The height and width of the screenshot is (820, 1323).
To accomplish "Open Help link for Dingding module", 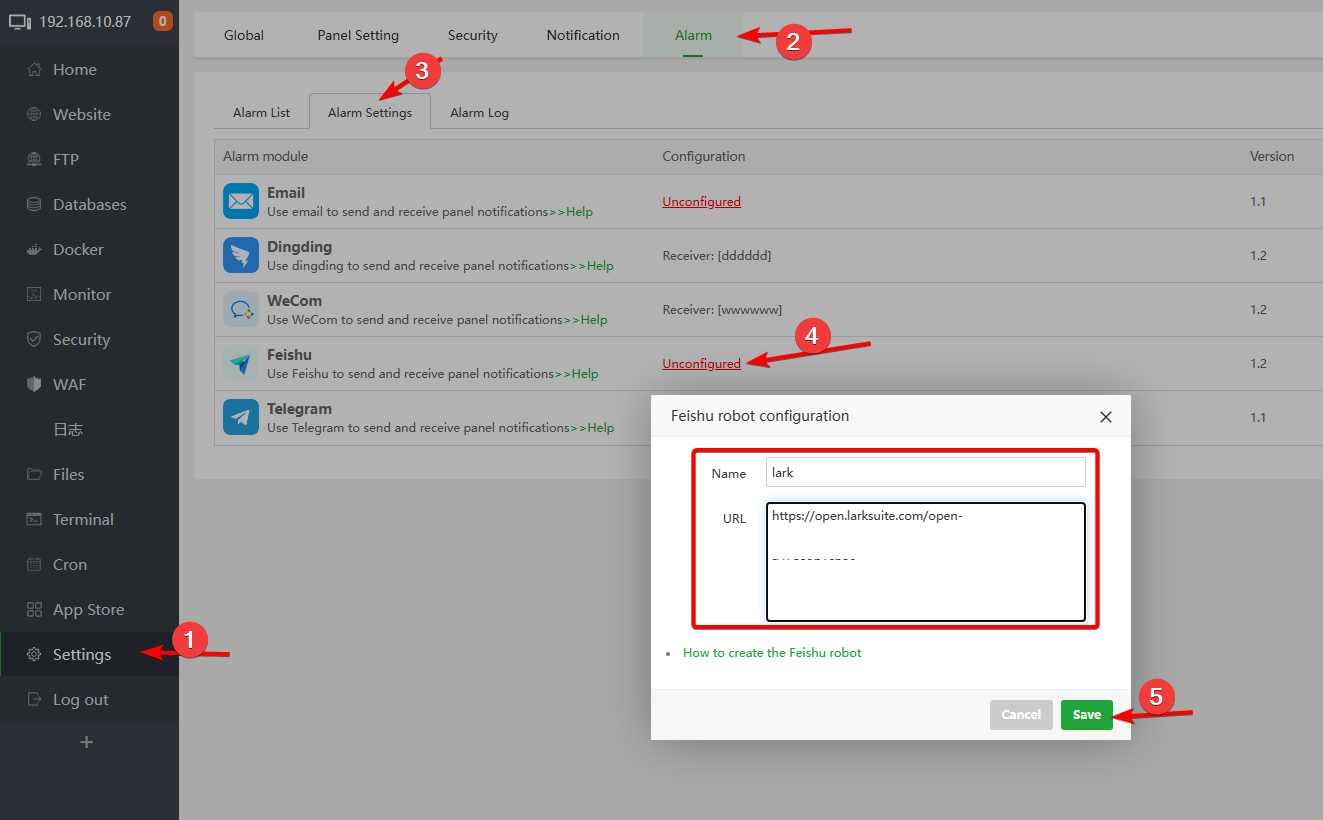I will coord(600,266).
